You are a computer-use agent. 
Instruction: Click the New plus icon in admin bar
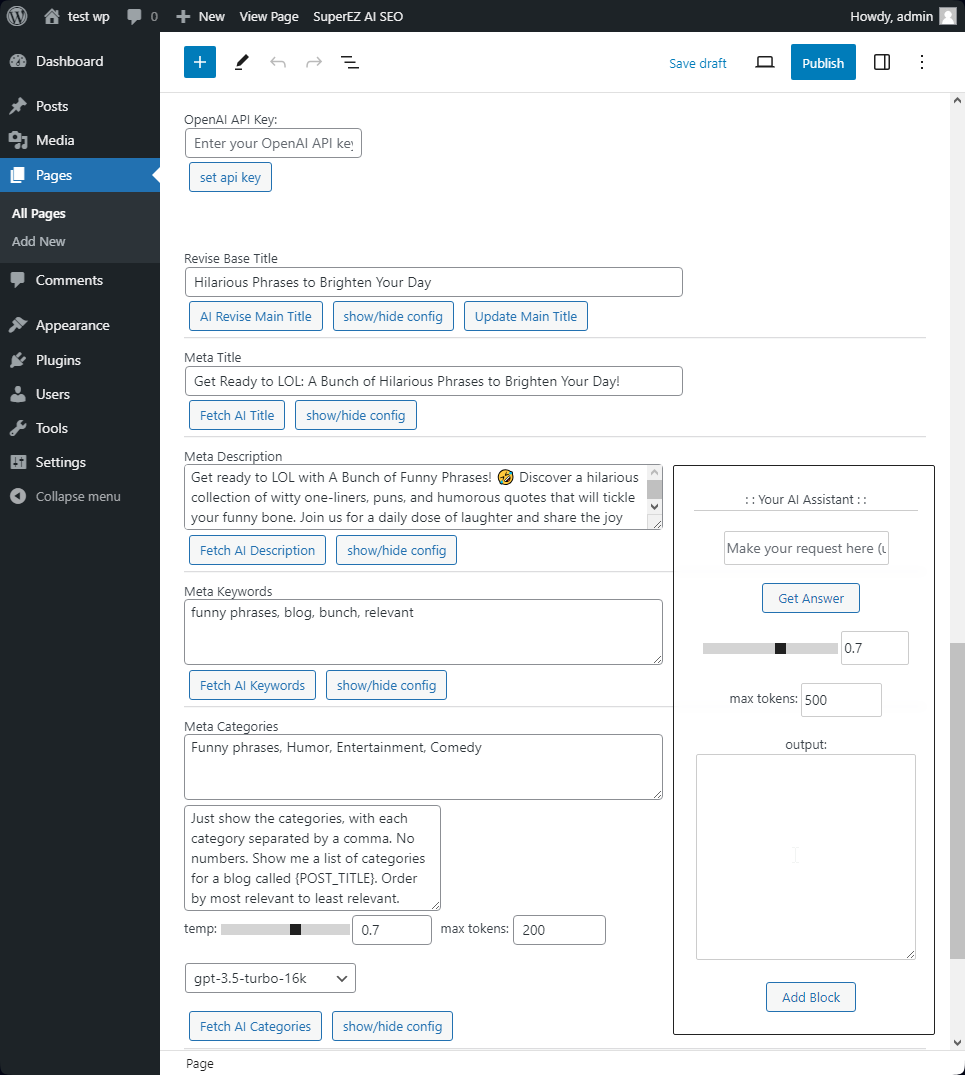(x=183, y=16)
